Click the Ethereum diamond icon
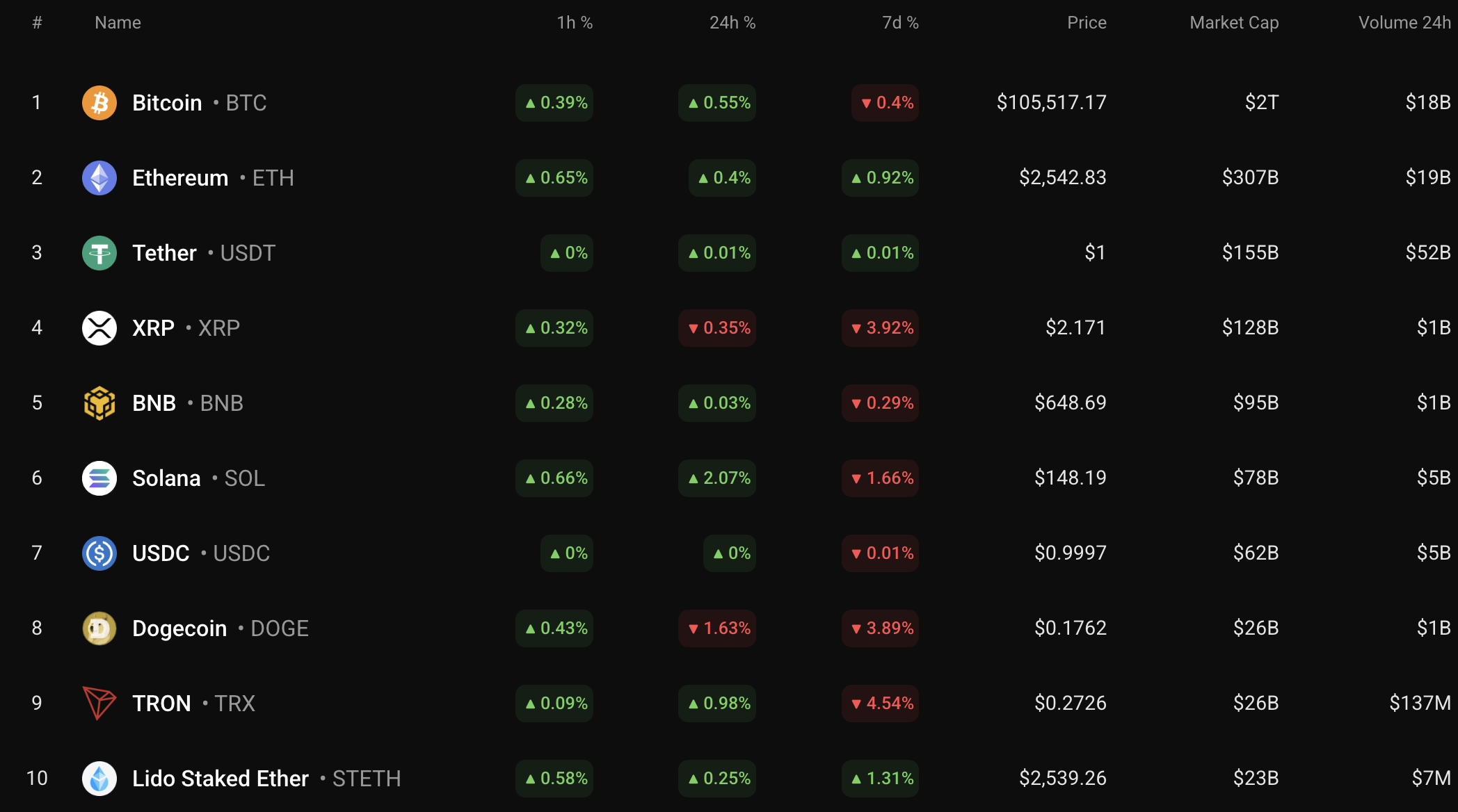The height and width of the screenshot is (812, 1458). pyautogui.click(x=99, y=178)
